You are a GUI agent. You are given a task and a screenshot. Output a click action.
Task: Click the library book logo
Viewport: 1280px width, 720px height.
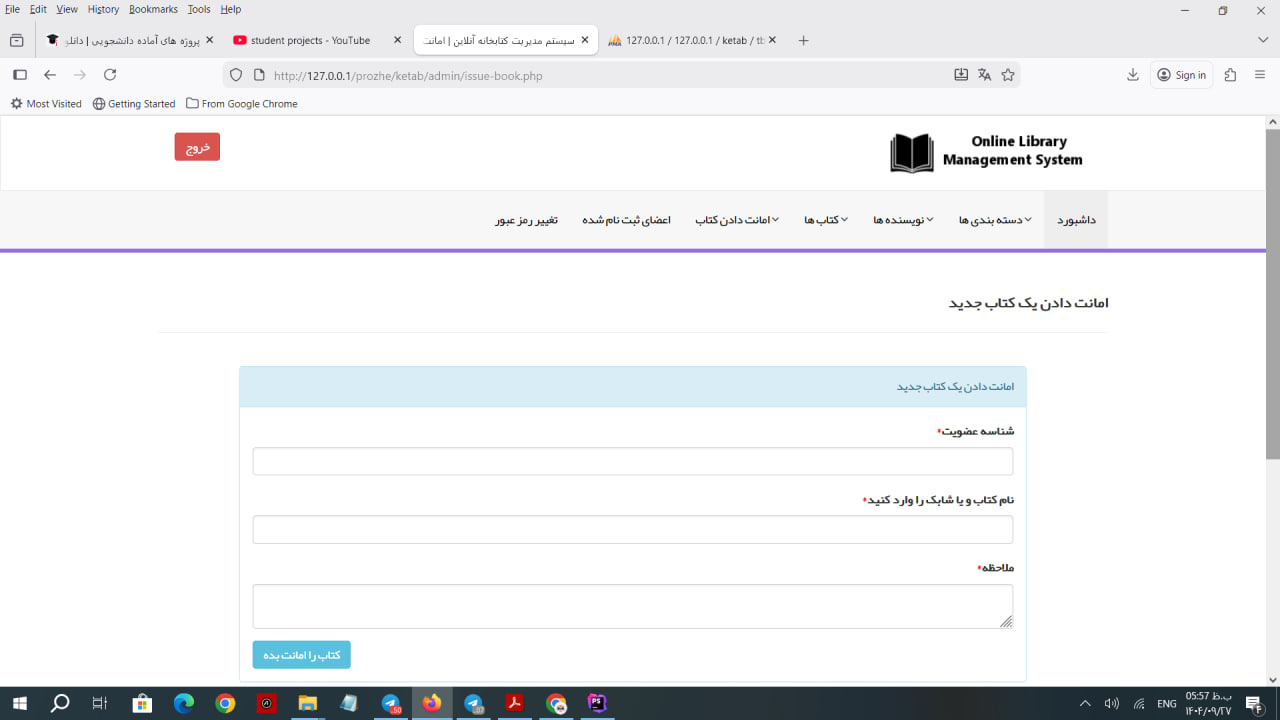[x=911, y=153]
